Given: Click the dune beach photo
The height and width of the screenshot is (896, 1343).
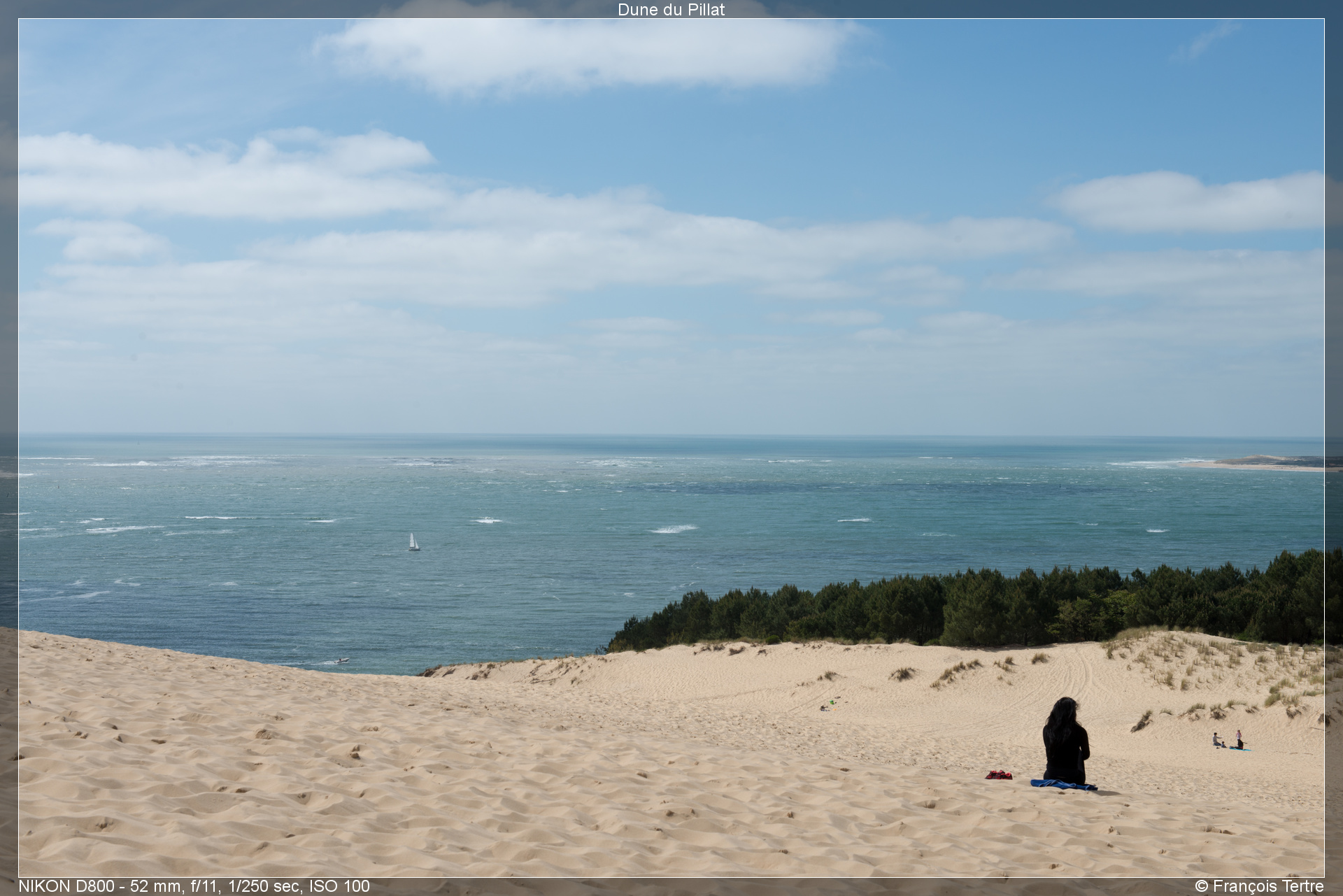Looking at the screenshot, I should point(671,448).
